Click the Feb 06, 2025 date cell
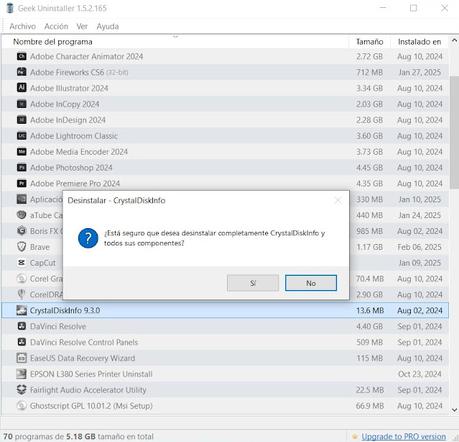459x442 pixels. pyautogui.click(x=419, y=247)
